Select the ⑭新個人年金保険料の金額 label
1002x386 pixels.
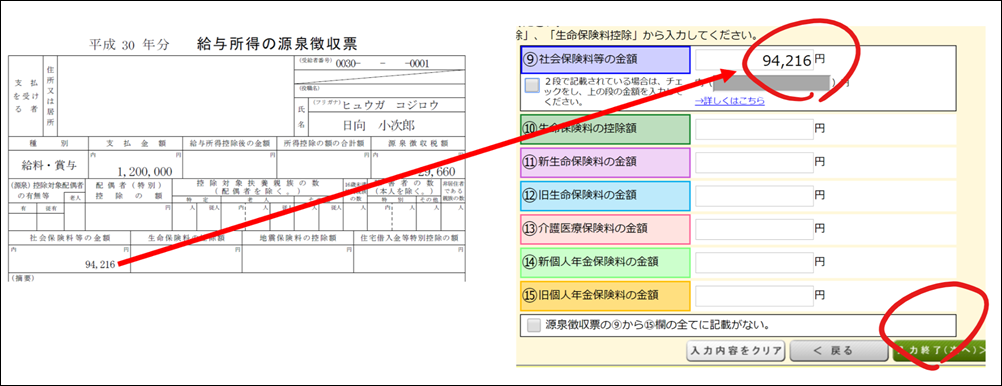(x=606, y=262)
